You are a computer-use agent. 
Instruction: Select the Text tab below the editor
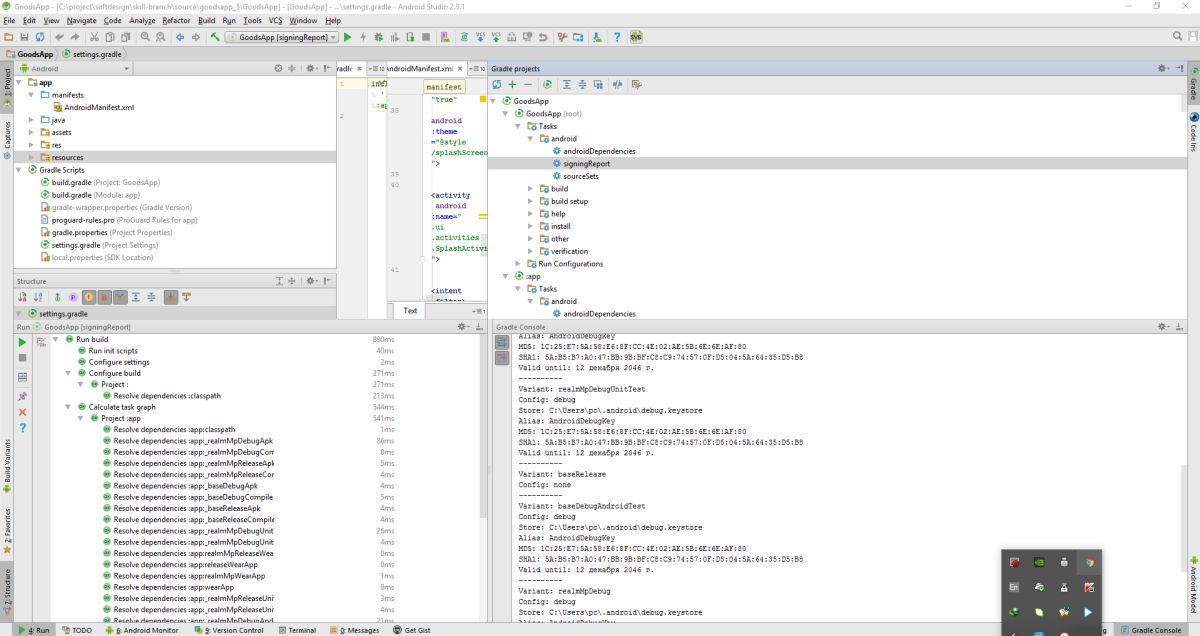410,311
